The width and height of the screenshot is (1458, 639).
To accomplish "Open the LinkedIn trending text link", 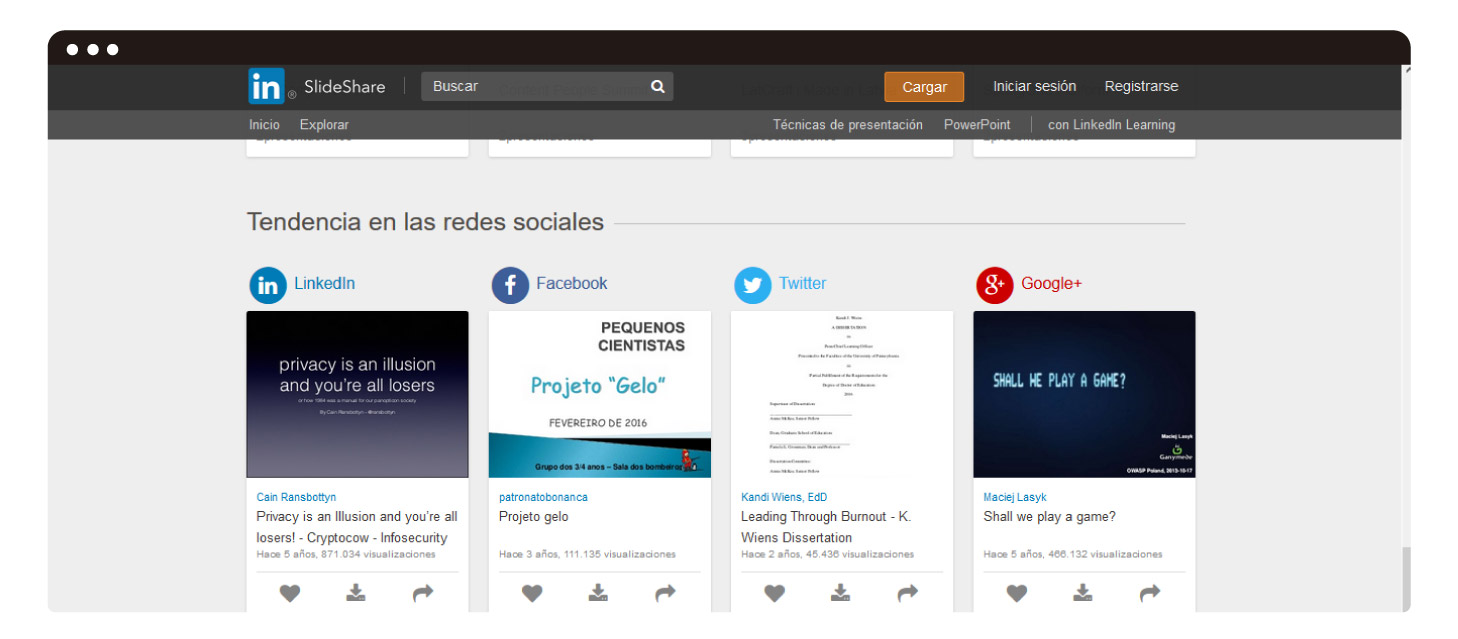I will click(324, 283).
